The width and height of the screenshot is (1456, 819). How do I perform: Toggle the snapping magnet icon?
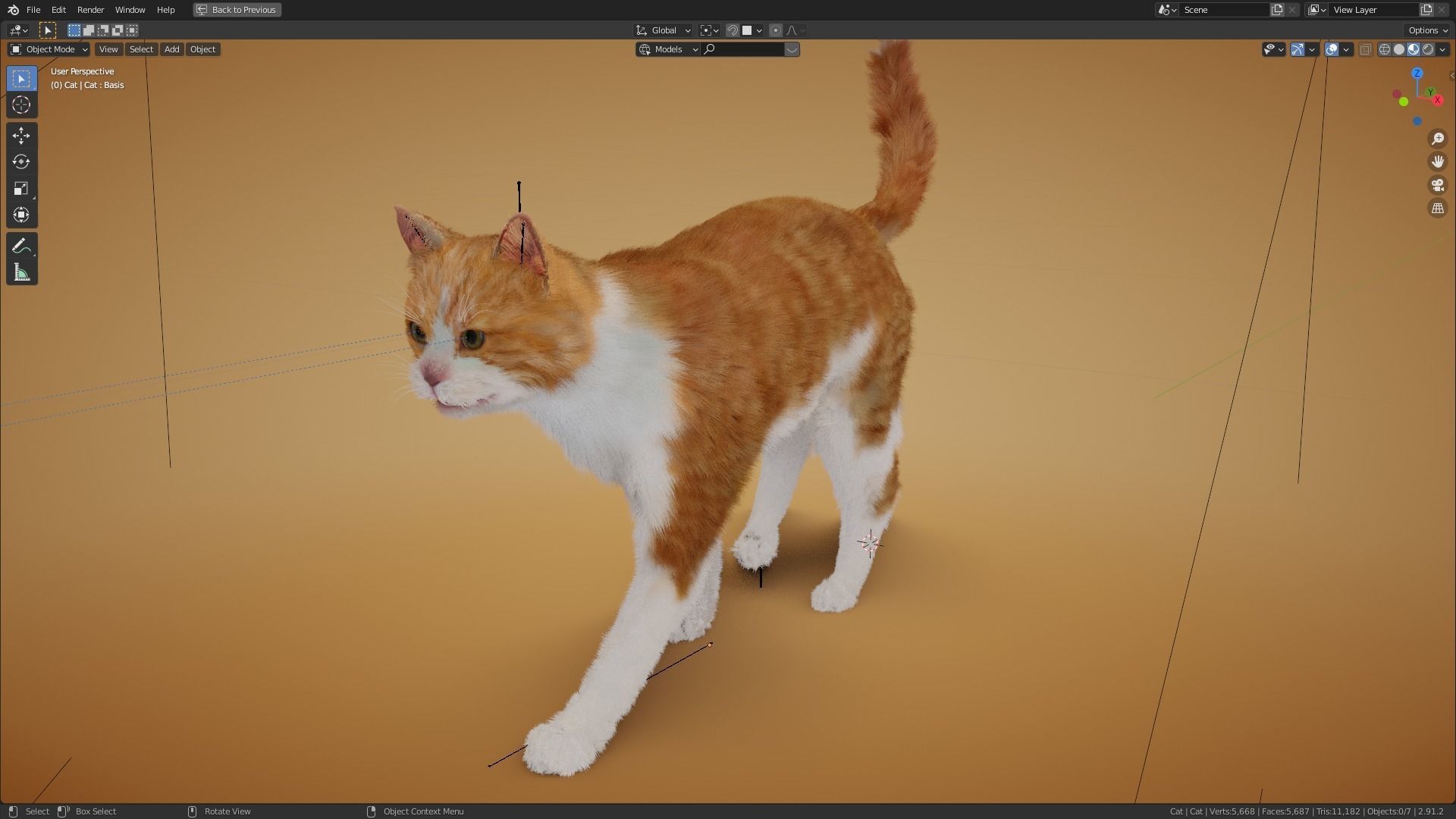(x=733, y=30)
